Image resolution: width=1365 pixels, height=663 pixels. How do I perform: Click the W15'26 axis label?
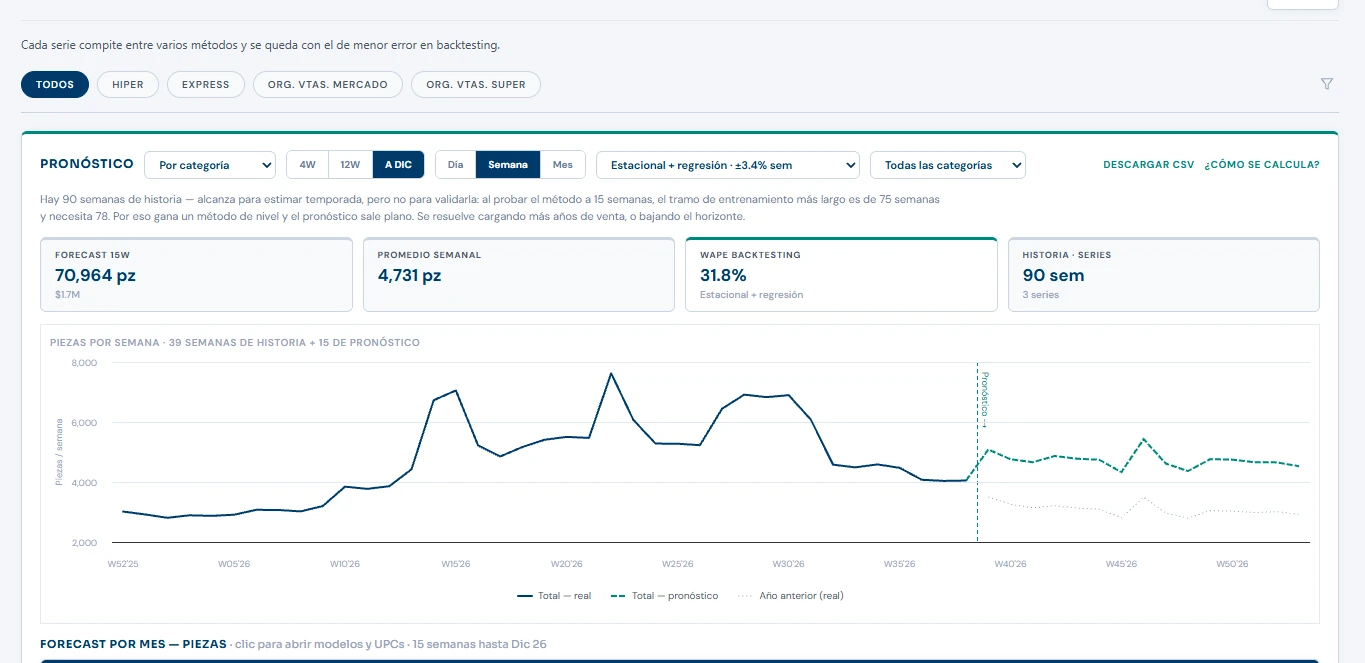[x=455, y=564]
